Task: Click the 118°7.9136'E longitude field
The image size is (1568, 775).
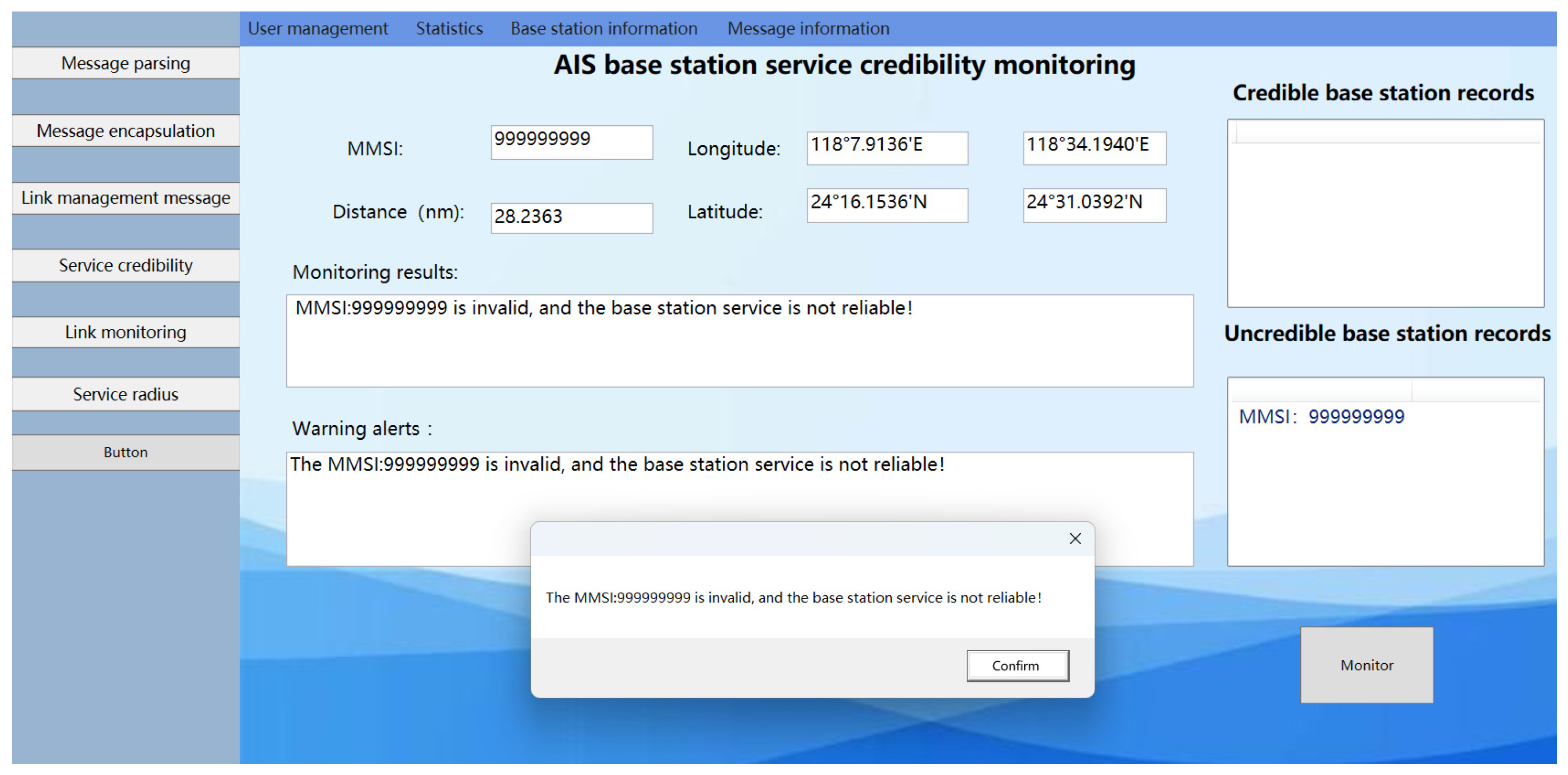Action: click(x=886, y=147)
